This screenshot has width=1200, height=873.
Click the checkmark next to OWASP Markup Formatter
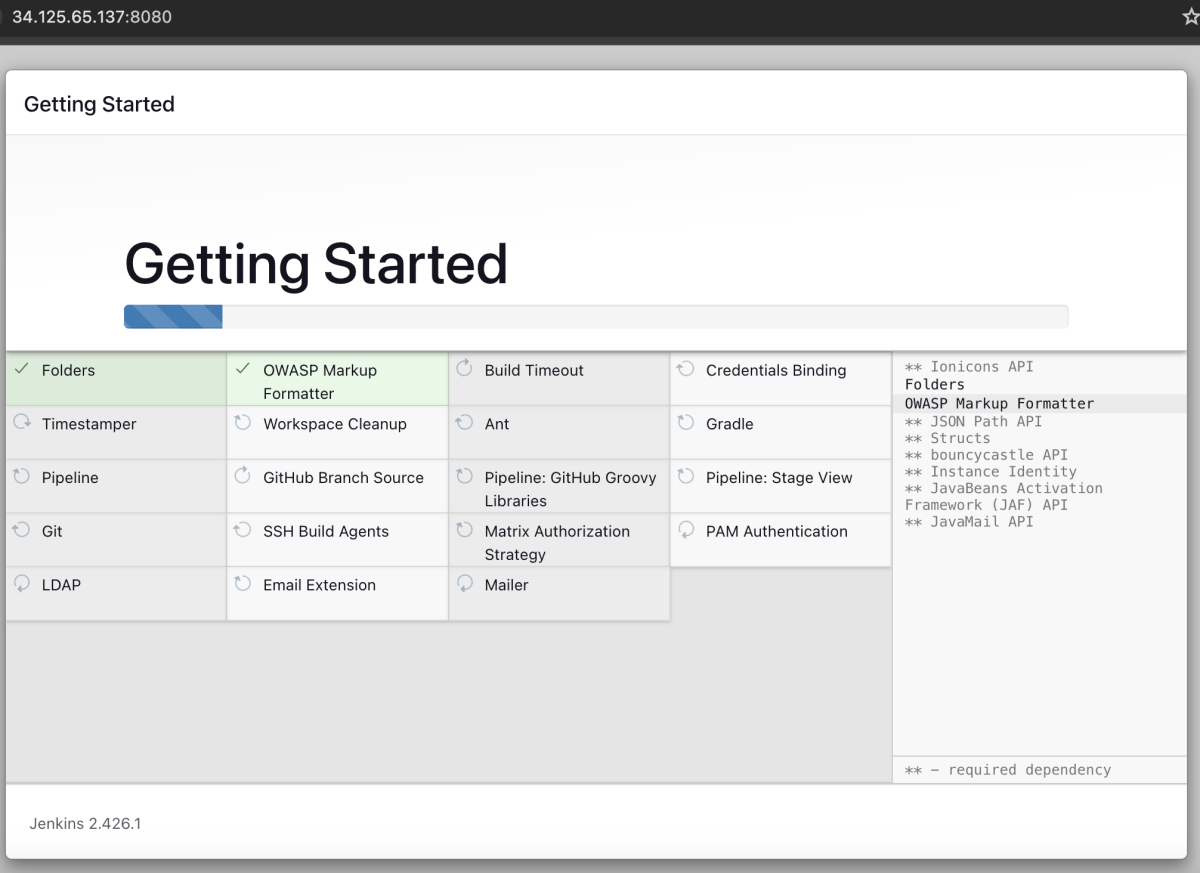pos(242,369)
